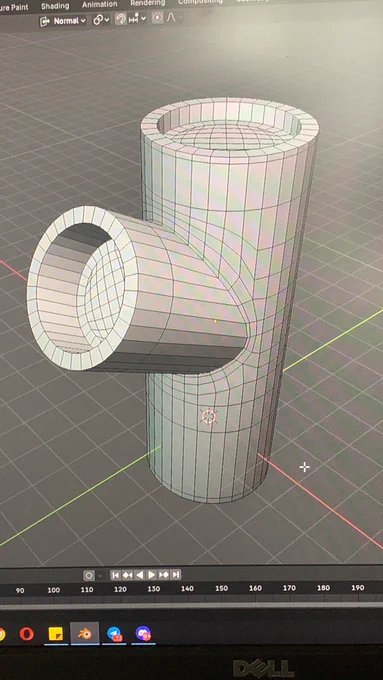This screenshot has width=383, height=680.
Task: Open the Normal transform orientation dropdown
Action: click(63, 20)
